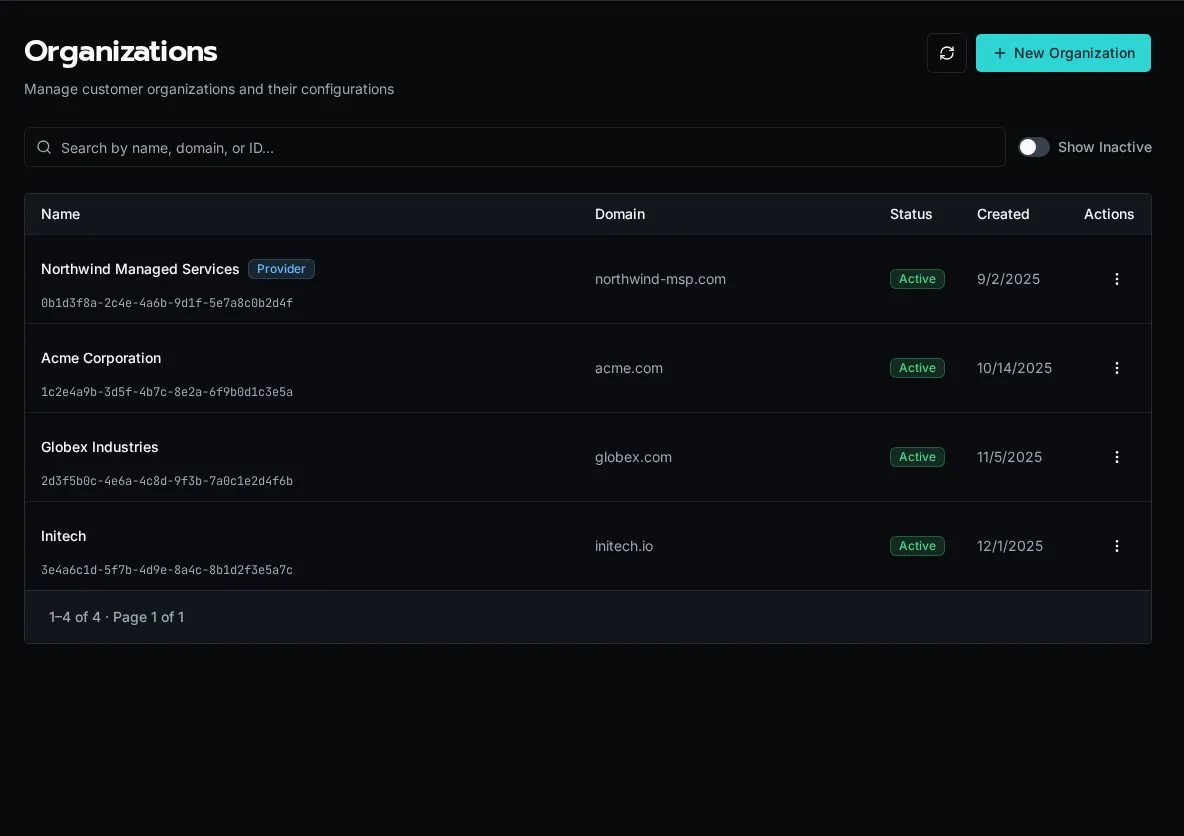
Task: Click the Created column header
Action: click(x=1003, y=214)
